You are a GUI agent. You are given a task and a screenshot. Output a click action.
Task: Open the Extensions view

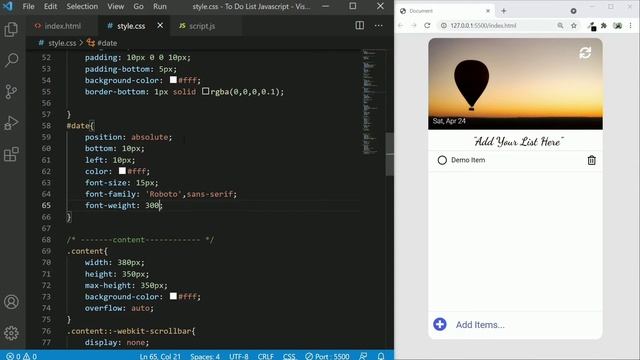pyautogui.click(x=11, y=154)
